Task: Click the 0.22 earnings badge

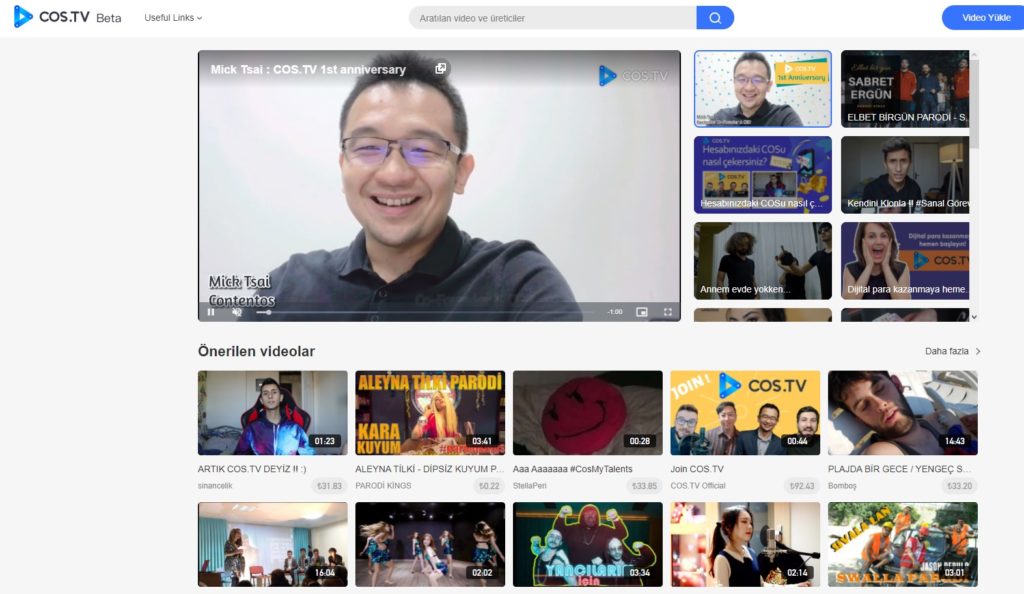Action: (x=489, y=486)
